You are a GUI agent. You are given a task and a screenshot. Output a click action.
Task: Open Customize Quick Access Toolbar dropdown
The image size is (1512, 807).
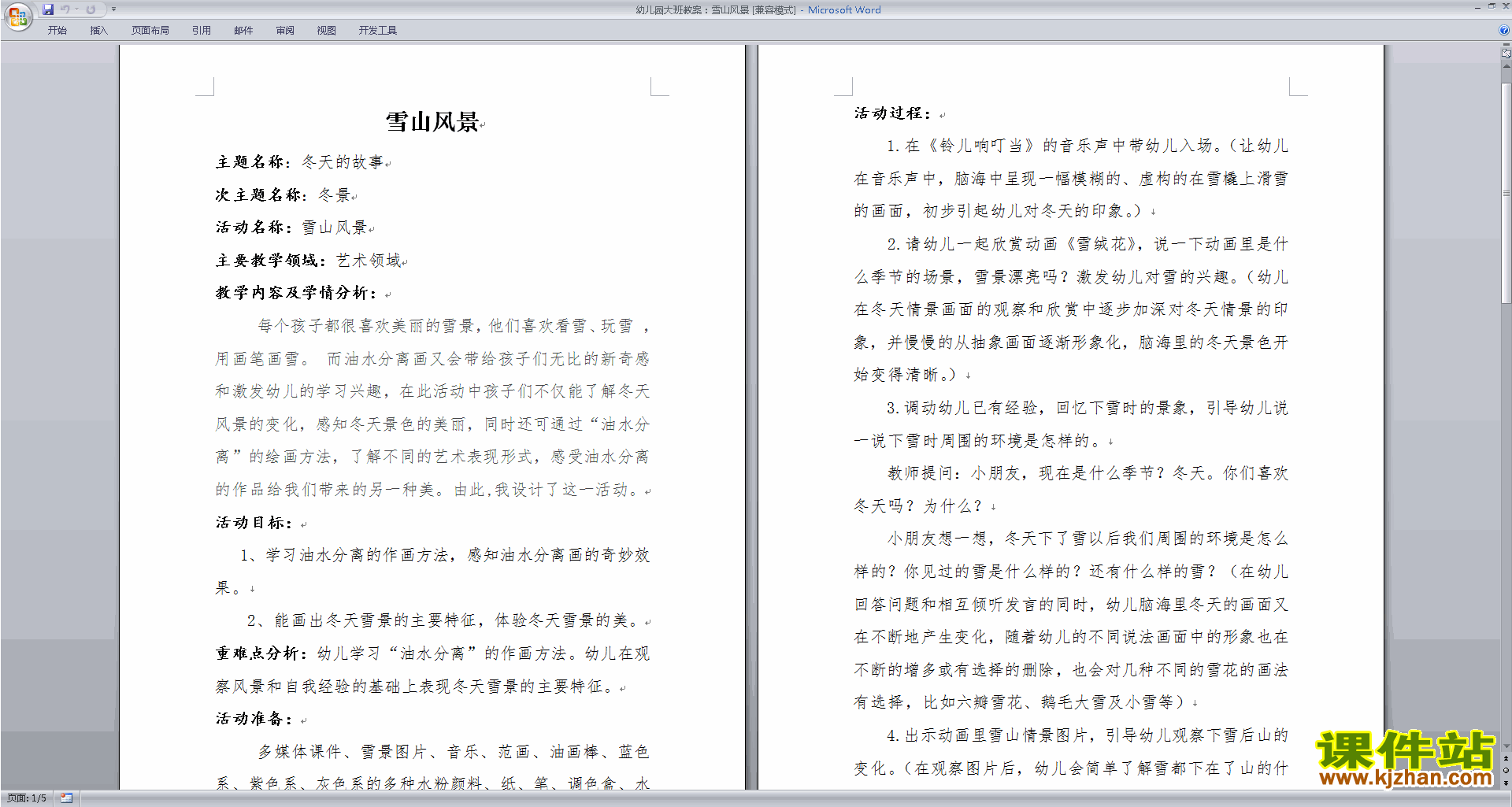click(113, 9)
